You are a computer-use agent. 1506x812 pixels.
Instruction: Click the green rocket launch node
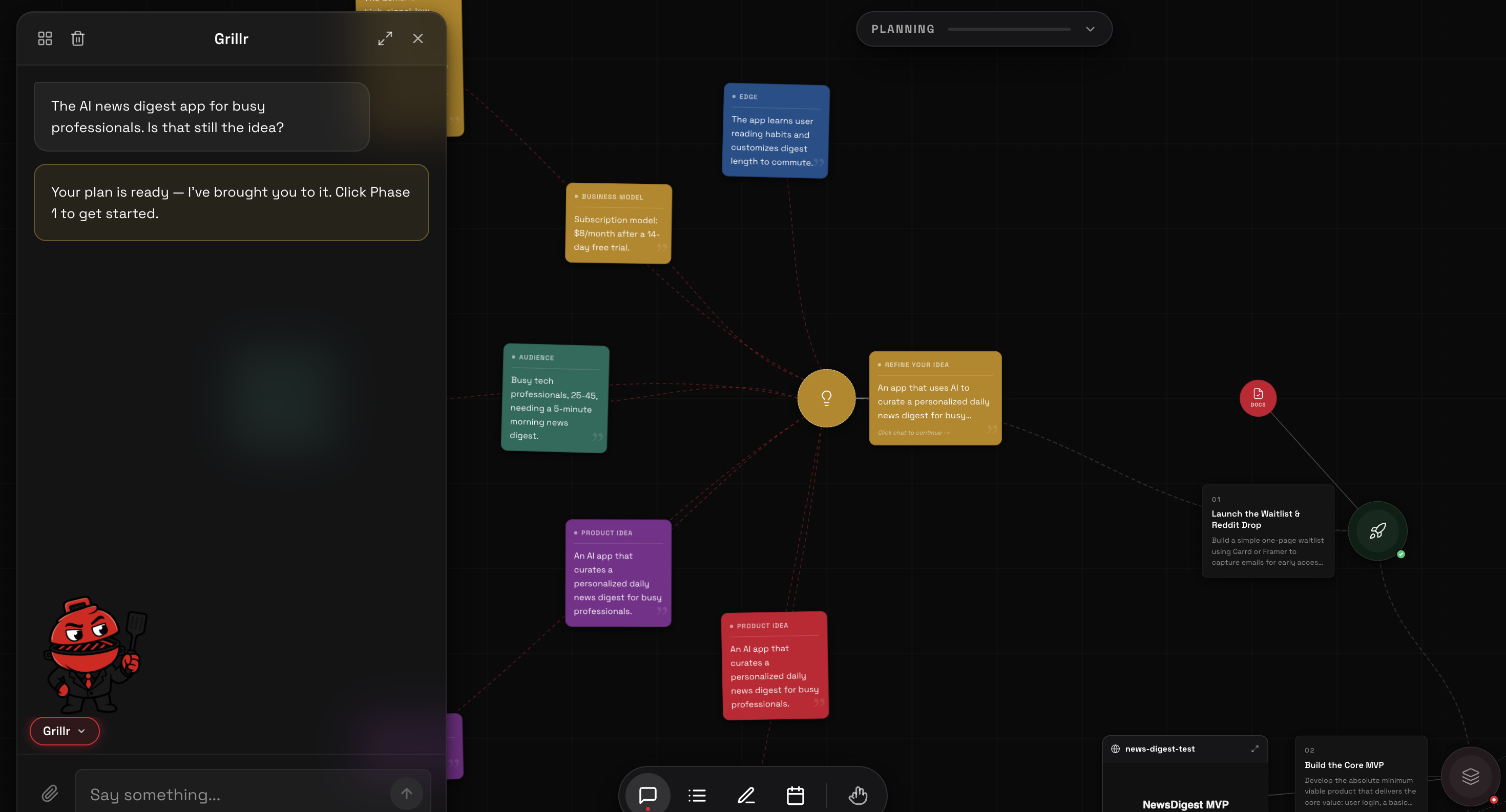point(1377,530)
